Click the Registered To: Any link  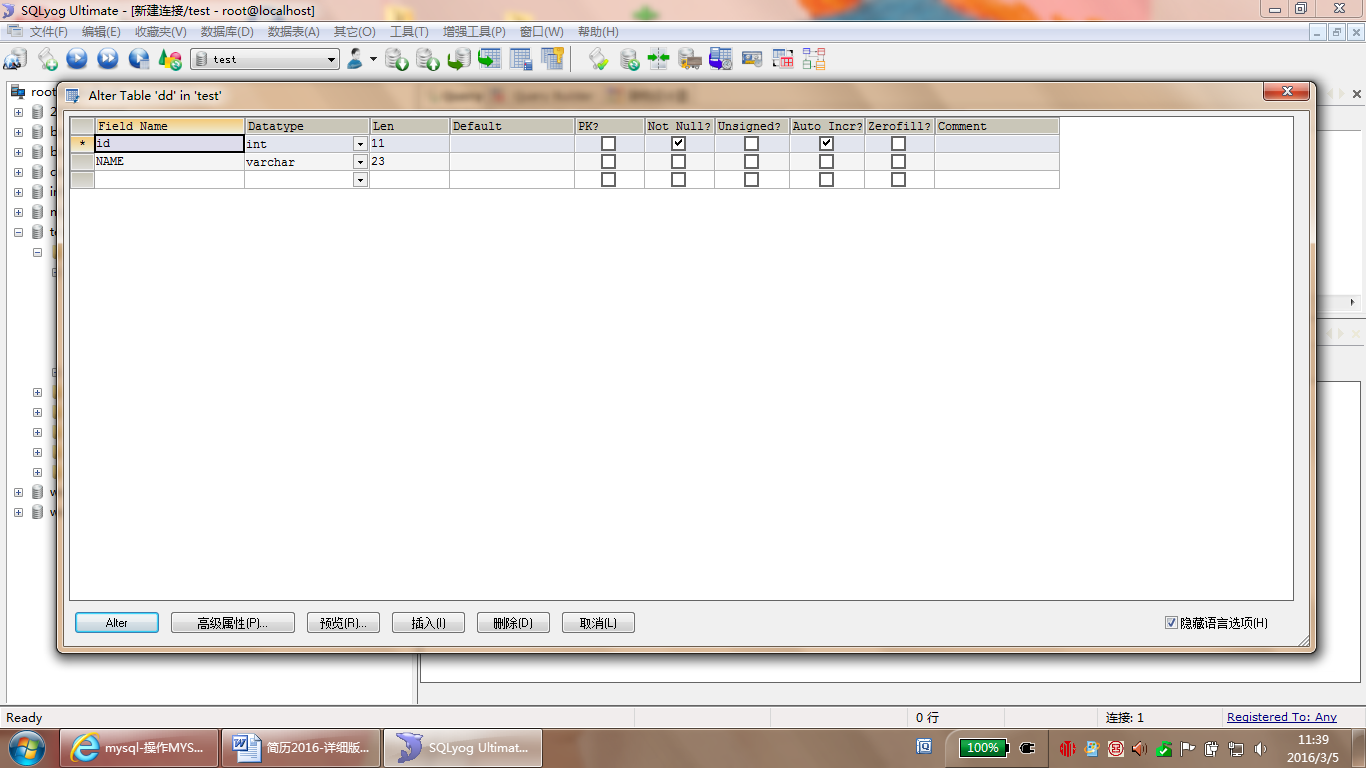click(x=1282, y=717)
